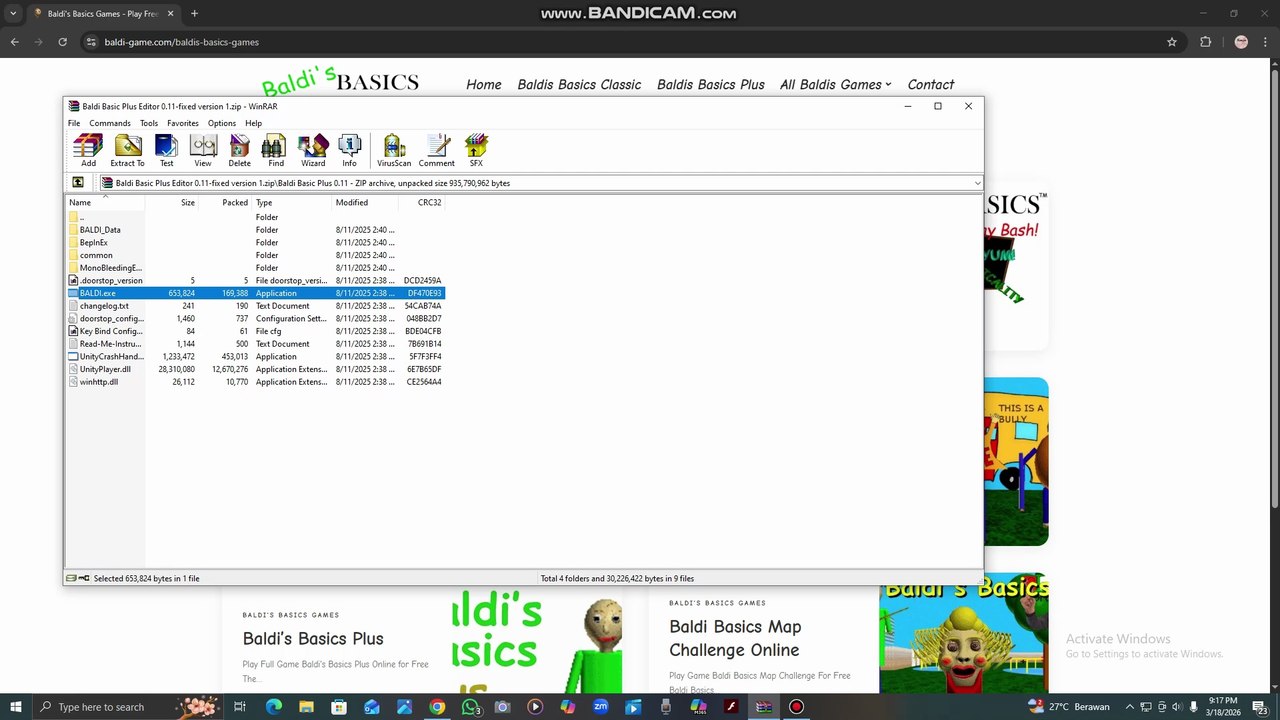This screenshot has width=1280, height=720.
Task: Run the Test archive tool
Action: click(x=166, y=150)
